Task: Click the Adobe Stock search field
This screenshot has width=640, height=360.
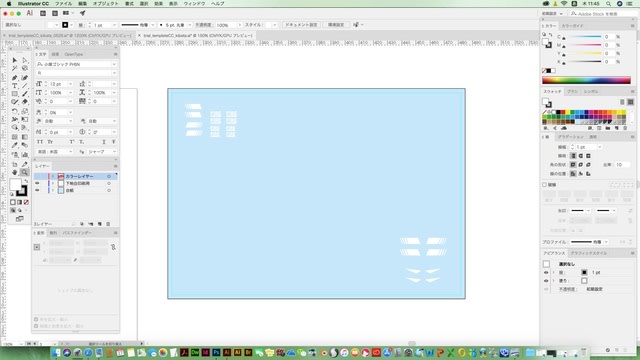Action: point(603,14)
